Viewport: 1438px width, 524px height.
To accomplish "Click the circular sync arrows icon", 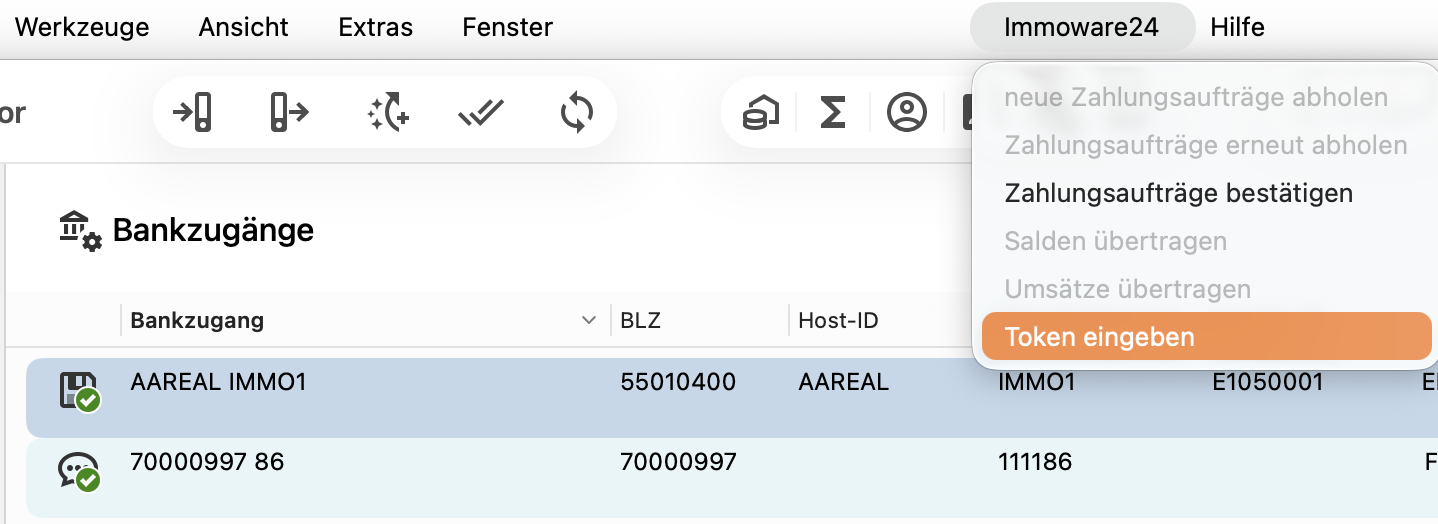I will (577, 112).
